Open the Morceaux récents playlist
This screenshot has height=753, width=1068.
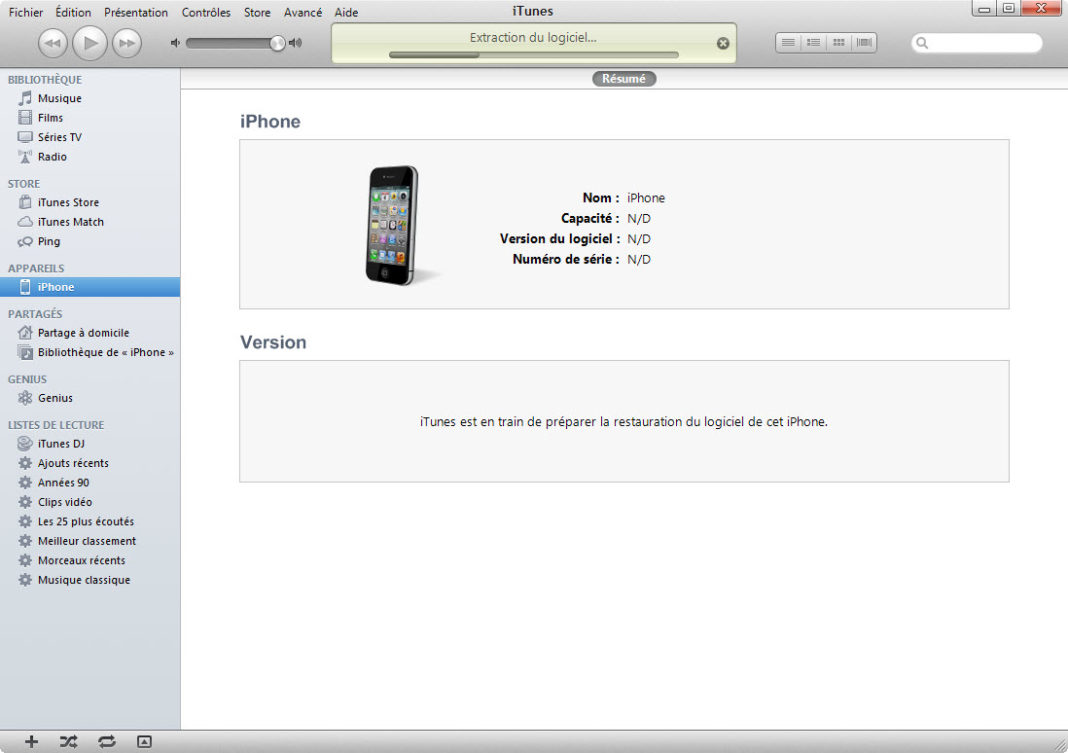[x=90, y=560]
